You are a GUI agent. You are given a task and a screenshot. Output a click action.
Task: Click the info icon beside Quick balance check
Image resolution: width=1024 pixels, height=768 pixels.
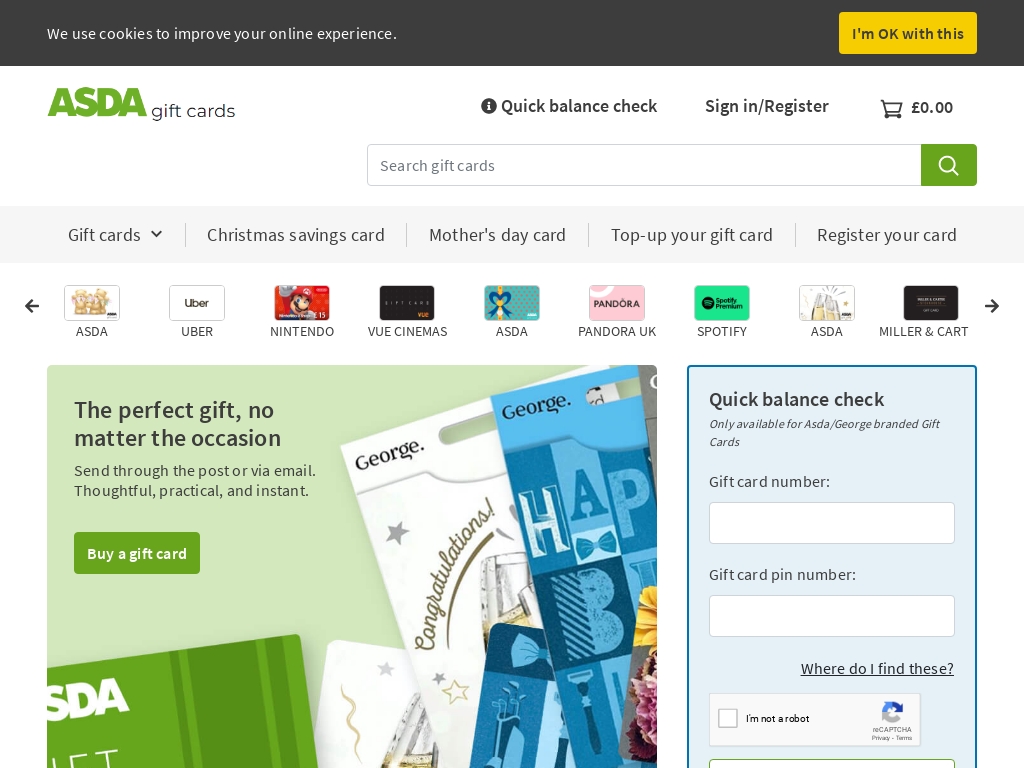tap(488, 106)
